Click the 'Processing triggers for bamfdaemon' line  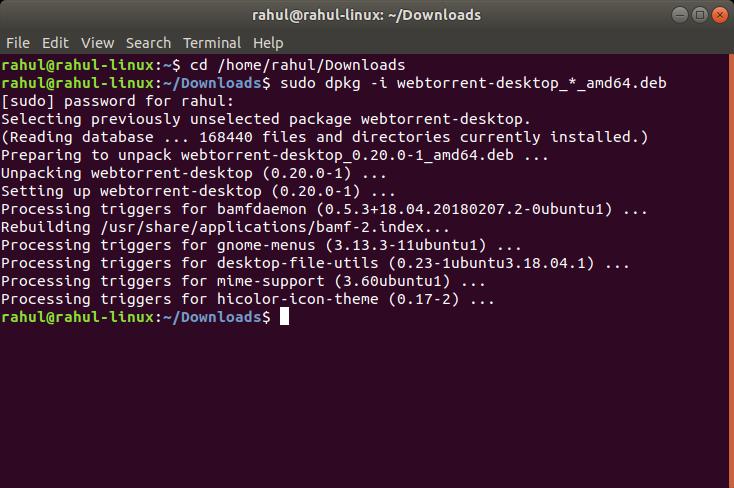tap(324, 209)
